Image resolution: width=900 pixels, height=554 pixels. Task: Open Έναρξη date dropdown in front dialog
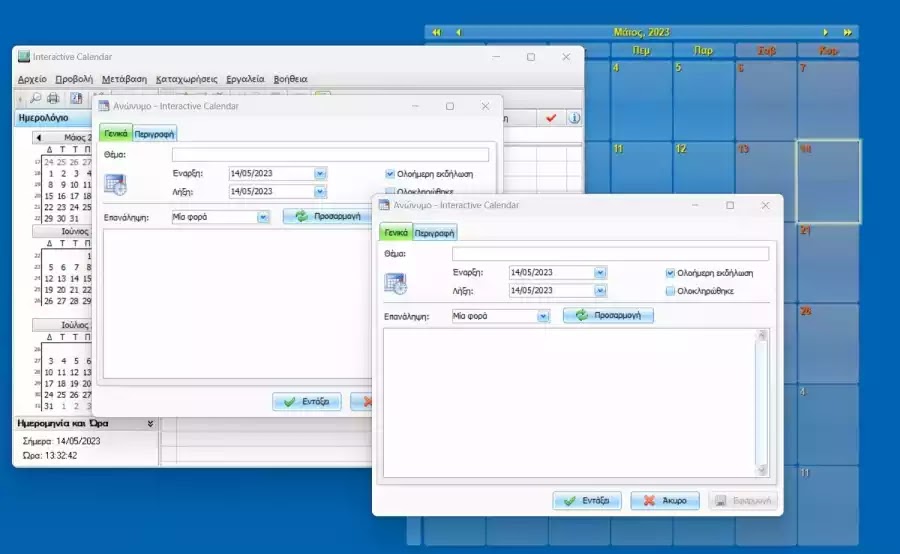coord(600,273)
